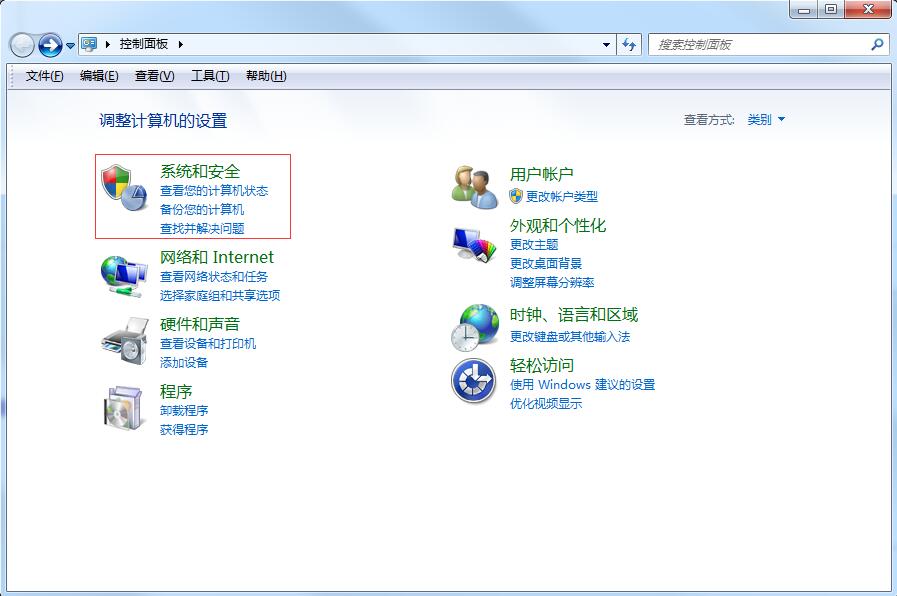Open the 帮助(H) menu
Screen dimensions: 897x596
pyautogui.click(x=266, y=76)
